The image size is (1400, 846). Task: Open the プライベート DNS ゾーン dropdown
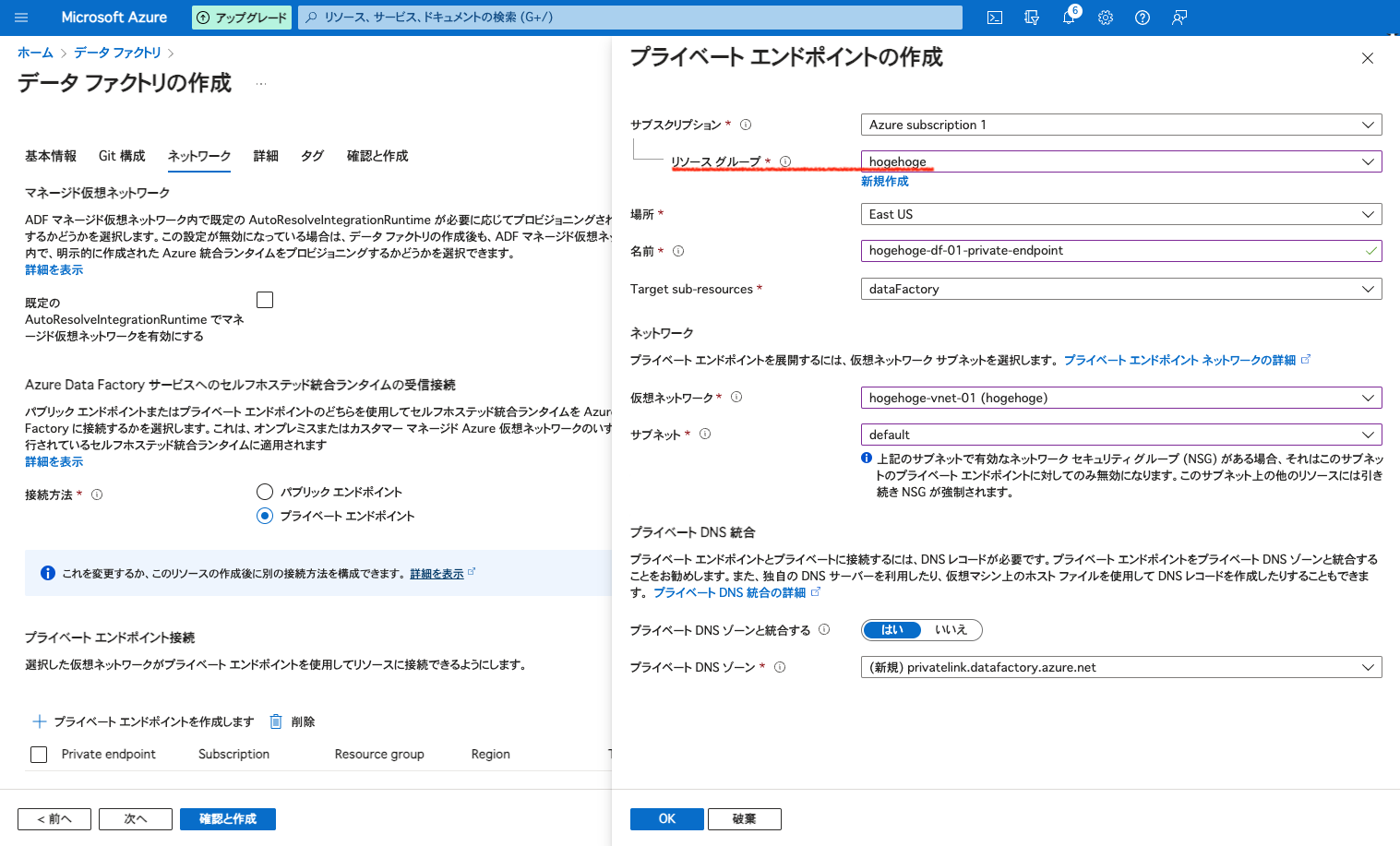point(1121,667)
